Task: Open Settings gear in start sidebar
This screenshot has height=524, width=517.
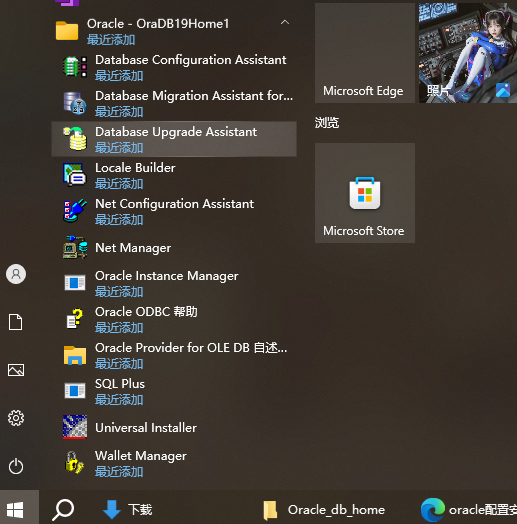Action: tap(16, 418)
